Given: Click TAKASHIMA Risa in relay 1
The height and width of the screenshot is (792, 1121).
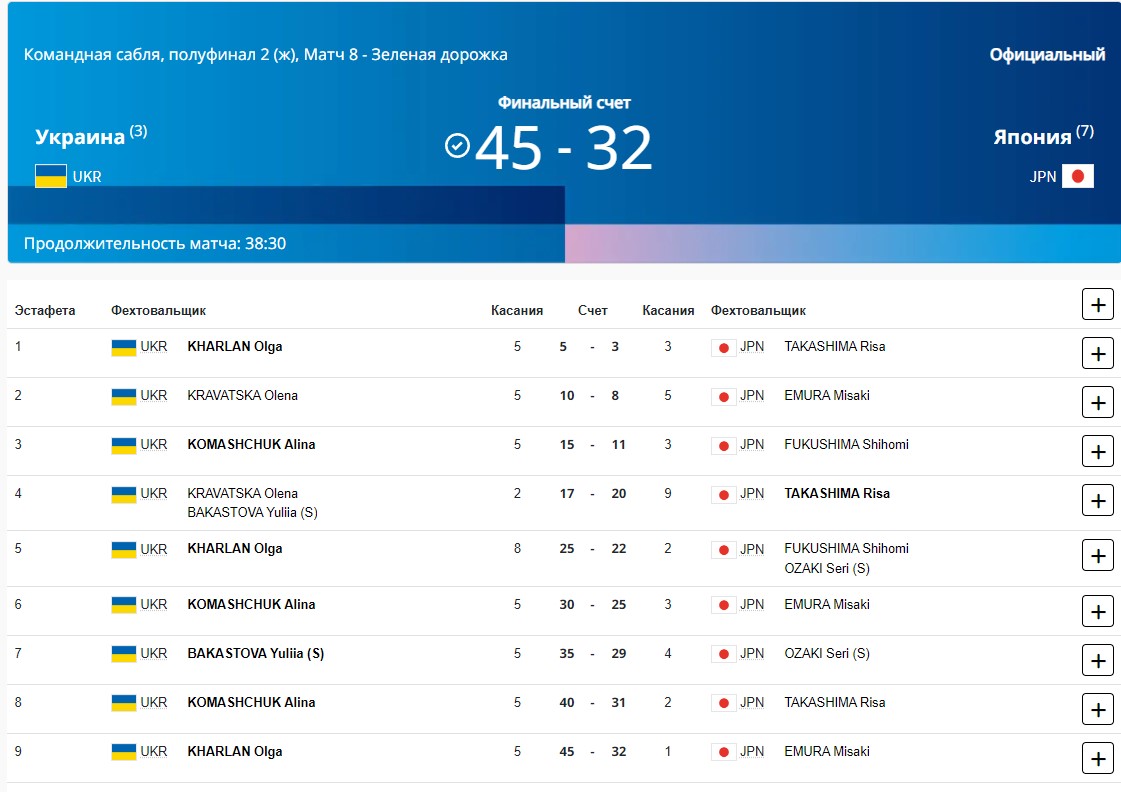Looking at the screenshot, I should 834,347.
